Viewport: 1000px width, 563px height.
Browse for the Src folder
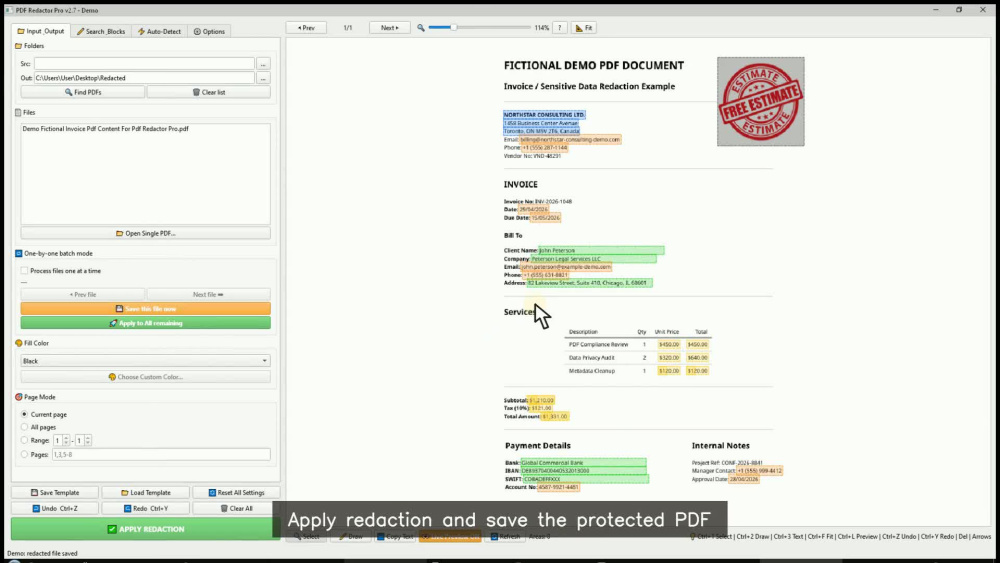pos(263,64)
